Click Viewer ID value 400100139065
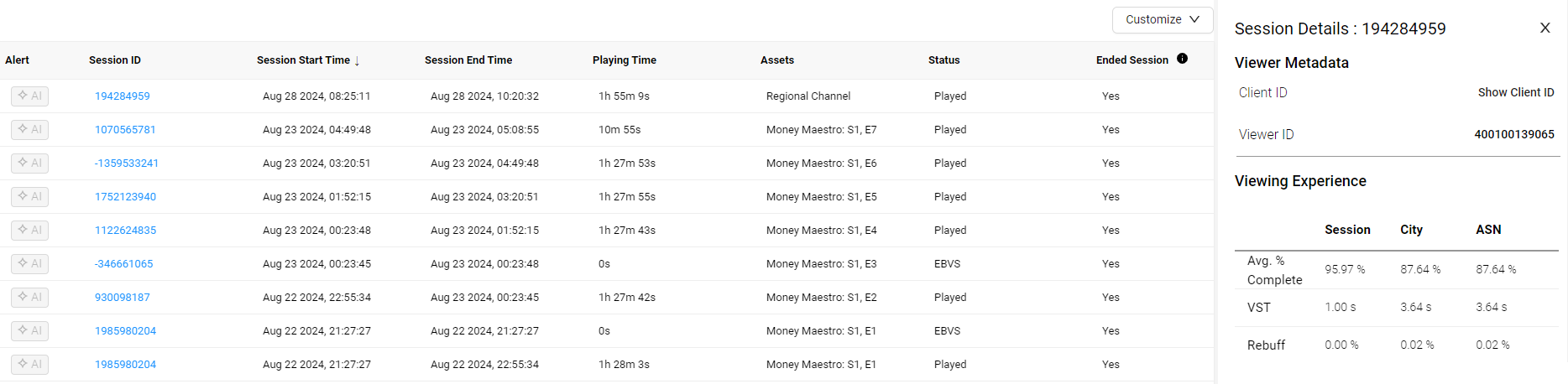Image resolution: width=1568 pixels, height=384 pixels. (1514, 134)
